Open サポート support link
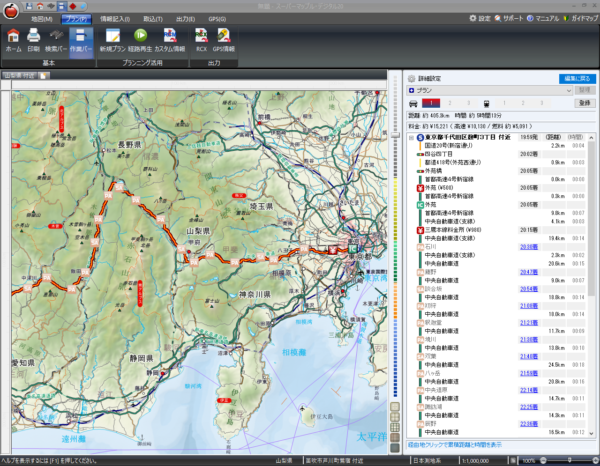This screenshot has width=600, height=466. (509, 18)
